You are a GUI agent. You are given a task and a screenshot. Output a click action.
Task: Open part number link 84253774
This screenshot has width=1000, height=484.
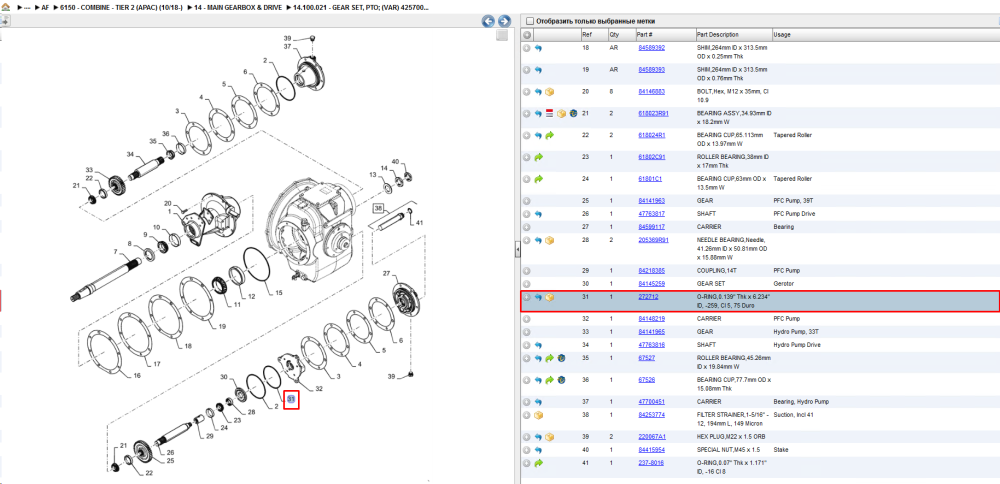652,415
